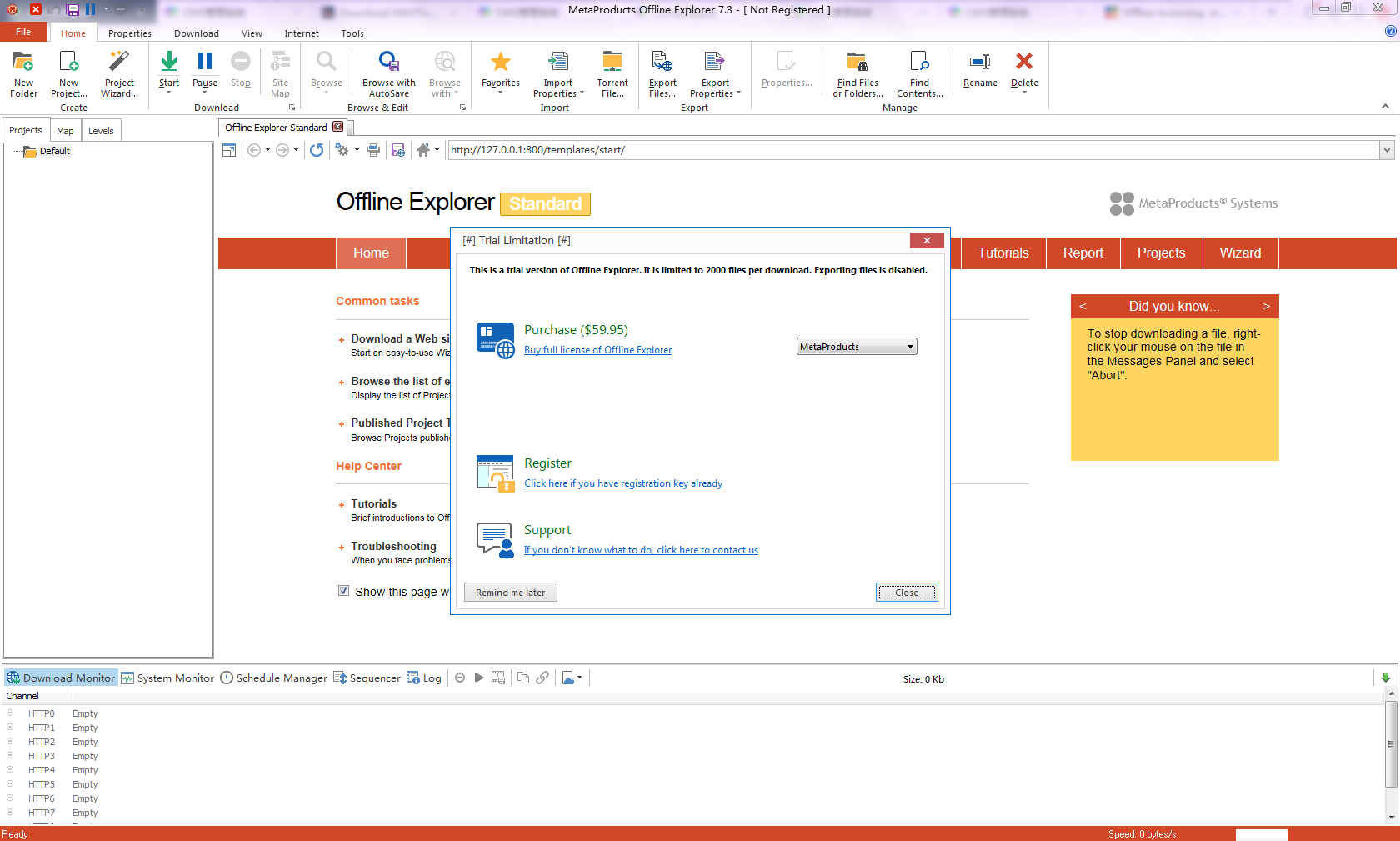Image resolution: width=1400 pixels, height=841 pixels.
Task: Refresh the browser page
Action: (x=317, y=150)
